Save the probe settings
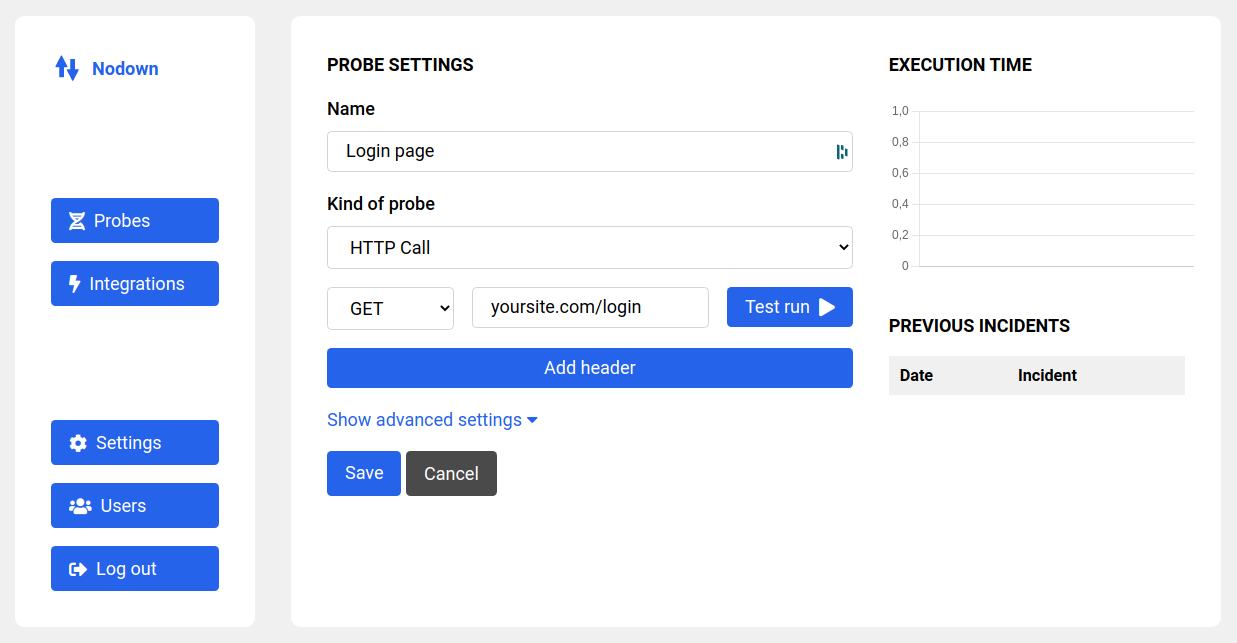Viewport: 1237px width, 643px height. click(x=364, y=473)
